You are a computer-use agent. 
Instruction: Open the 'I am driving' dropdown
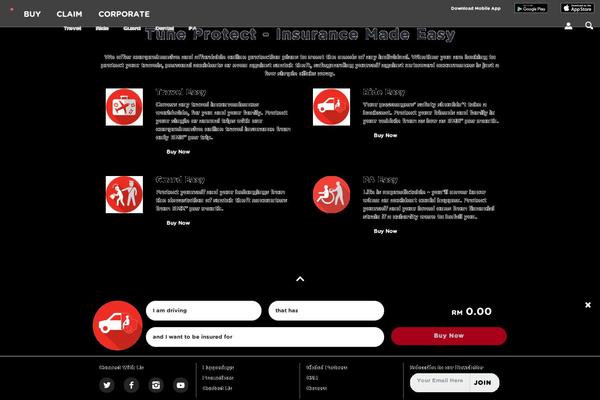(x=204, y=310)
